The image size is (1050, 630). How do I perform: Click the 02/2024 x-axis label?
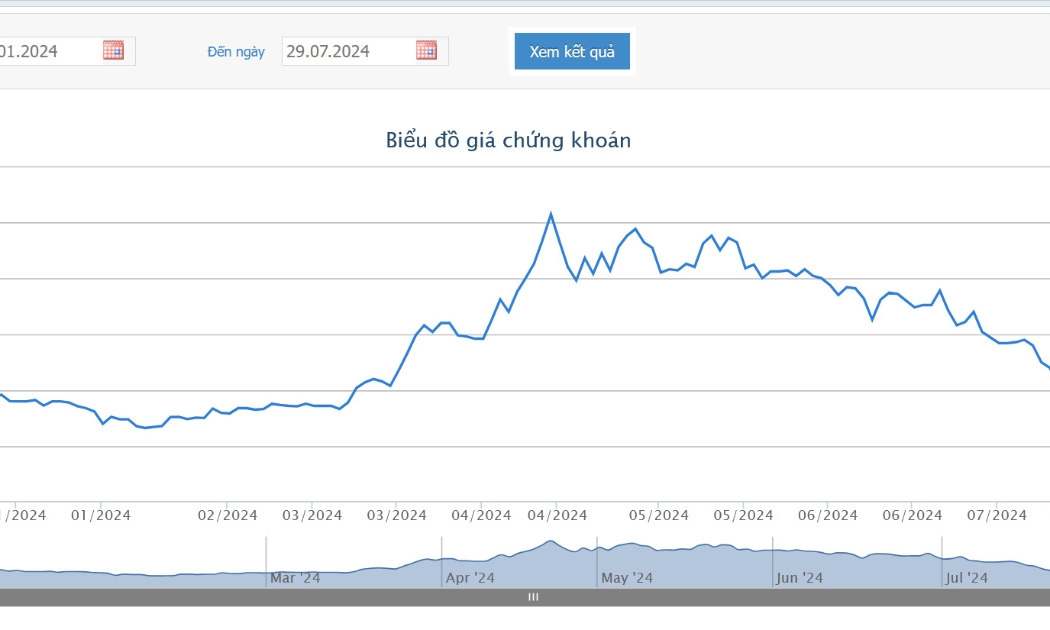click(x=227, y=516)
